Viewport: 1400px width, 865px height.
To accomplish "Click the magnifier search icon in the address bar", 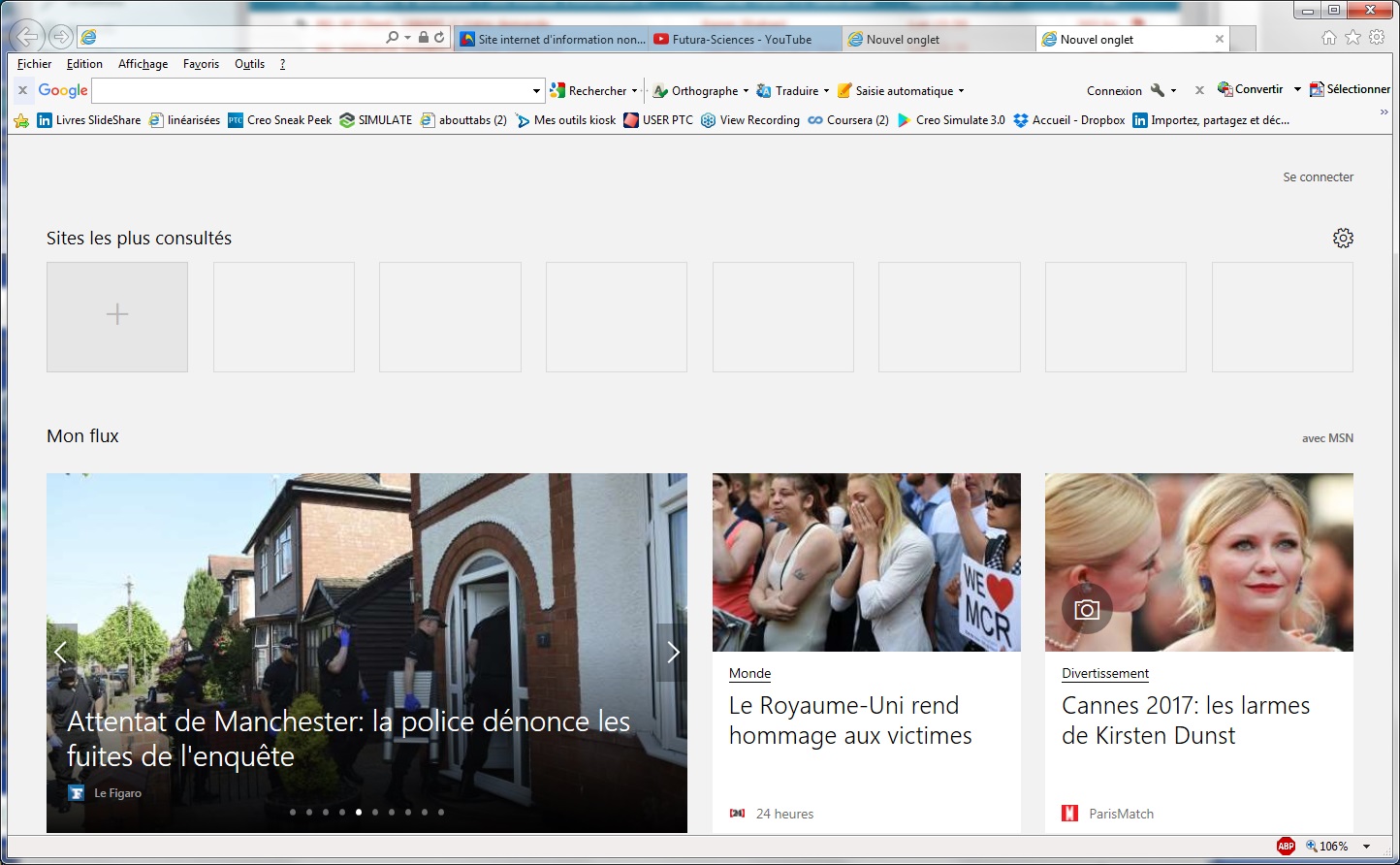I will click(x=392, y=38).
